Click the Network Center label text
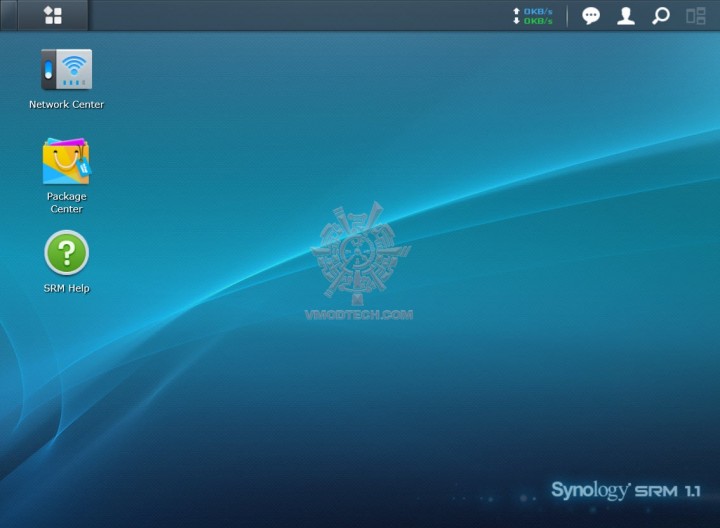 67,105
